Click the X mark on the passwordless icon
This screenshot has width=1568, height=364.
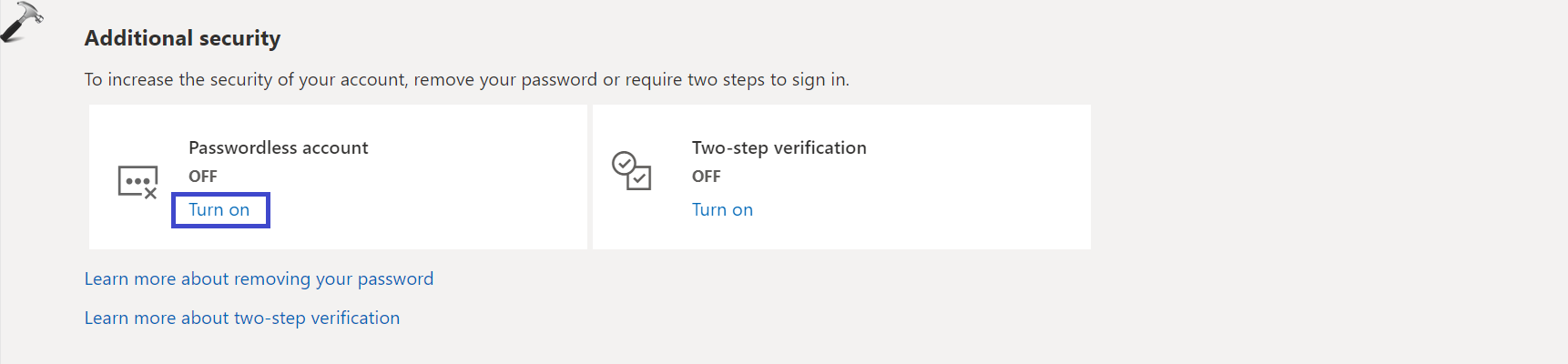pyautogui.click(x=151, y=193)
